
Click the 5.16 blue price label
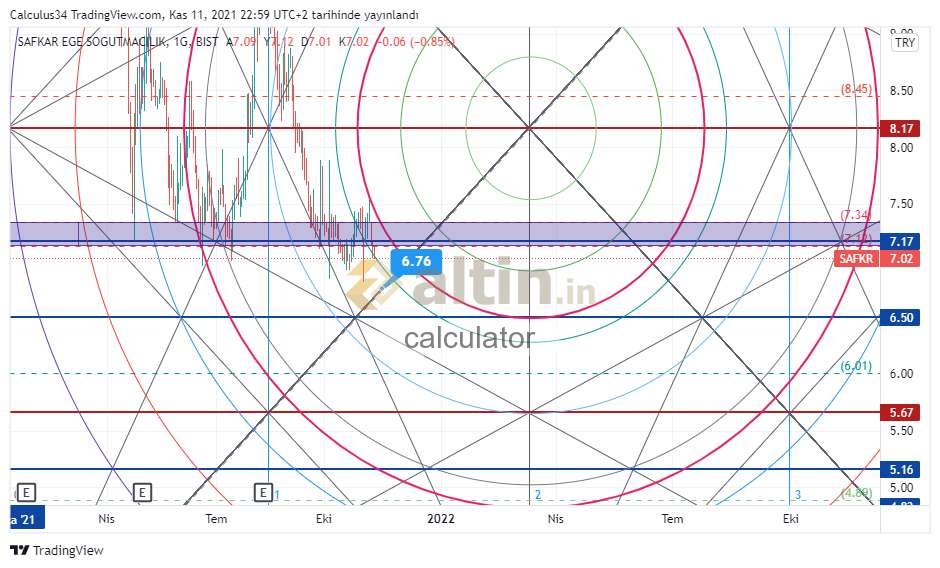[x=900, y=469]
